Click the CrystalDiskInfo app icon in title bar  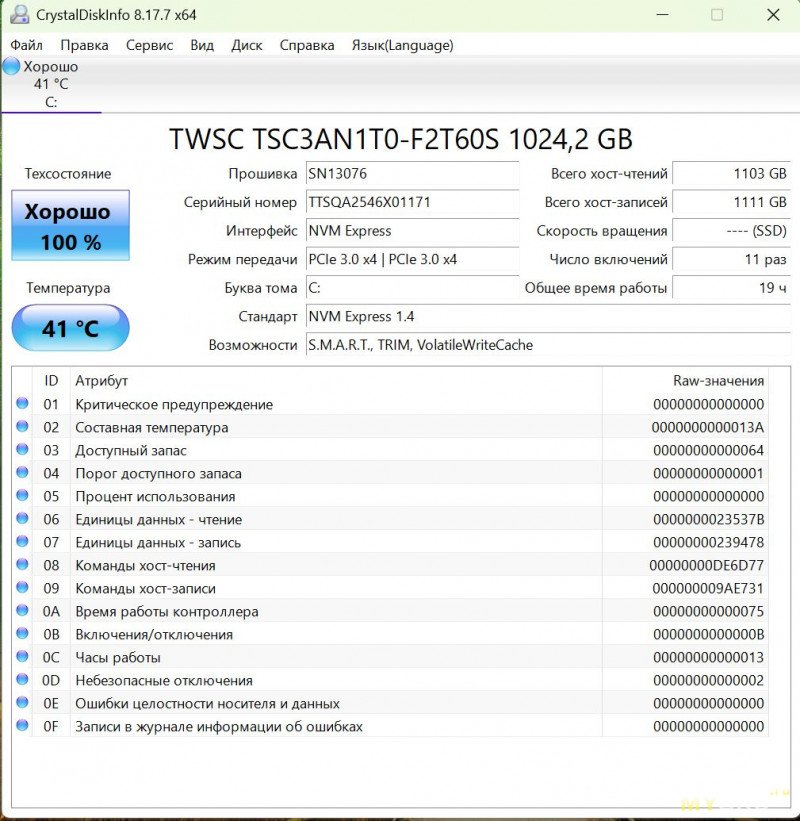click(x=19, y=14)
